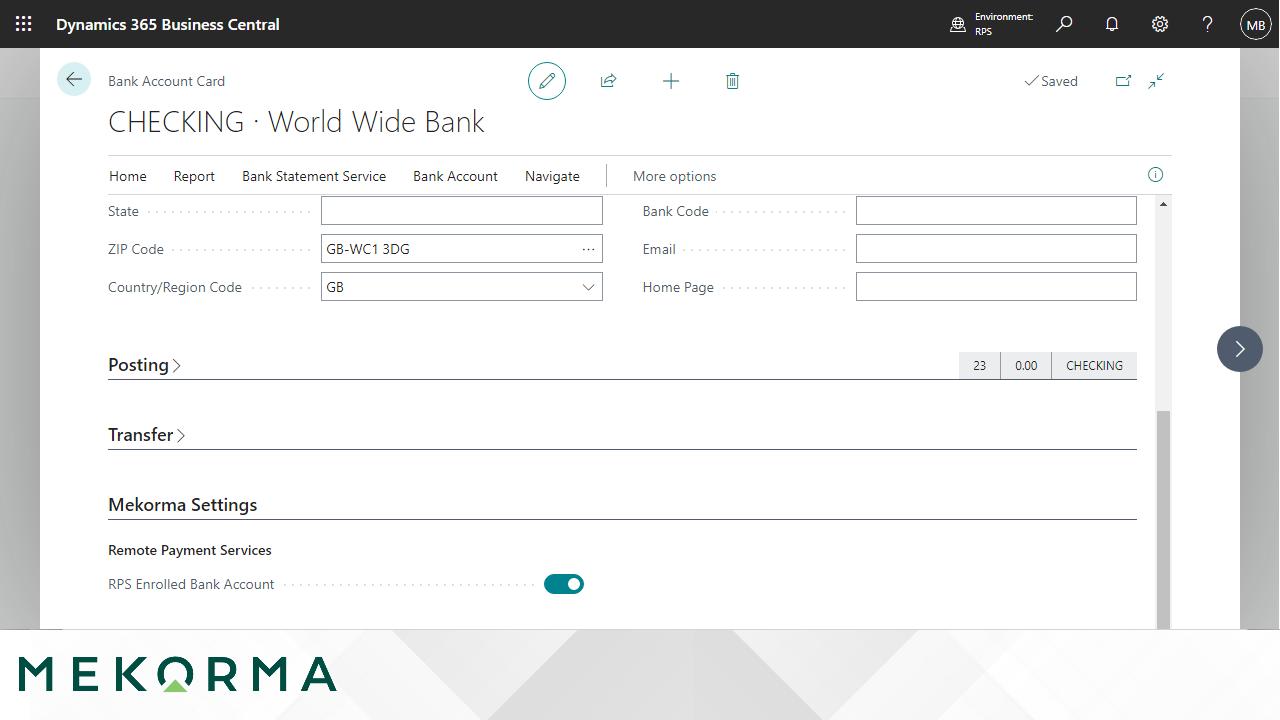Screen dimensions: 1280x720
Task: Open the card in a new window
Action: (x=1123, y=81)
